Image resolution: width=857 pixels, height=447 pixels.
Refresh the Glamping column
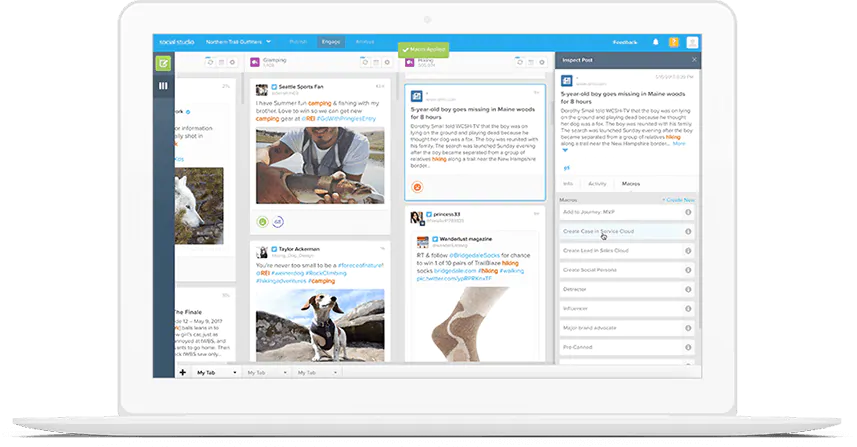(x=365, y=62)
